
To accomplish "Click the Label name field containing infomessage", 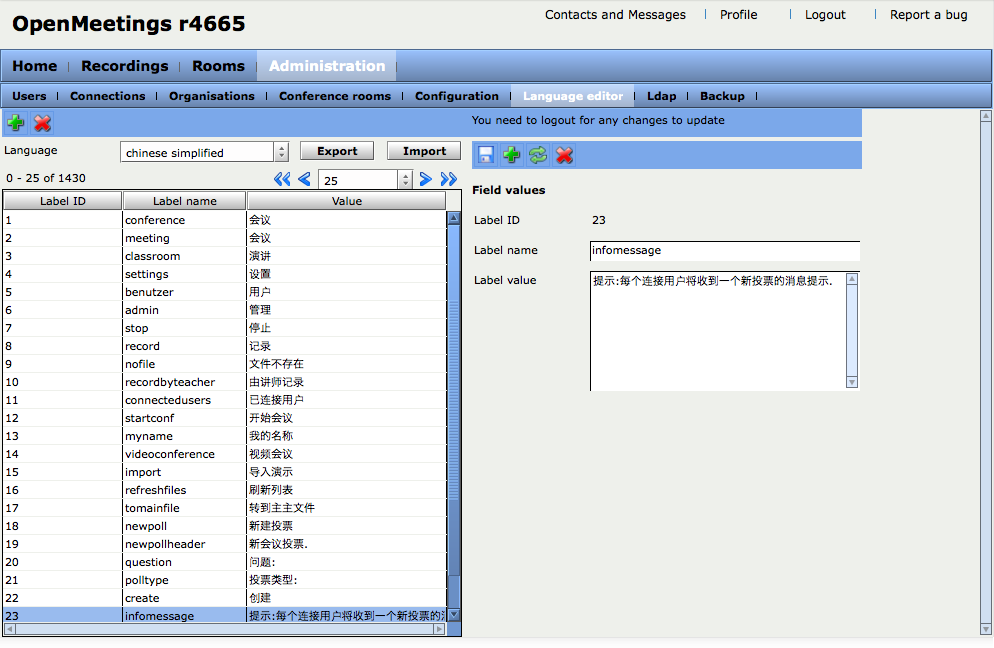I will [725, 250].
